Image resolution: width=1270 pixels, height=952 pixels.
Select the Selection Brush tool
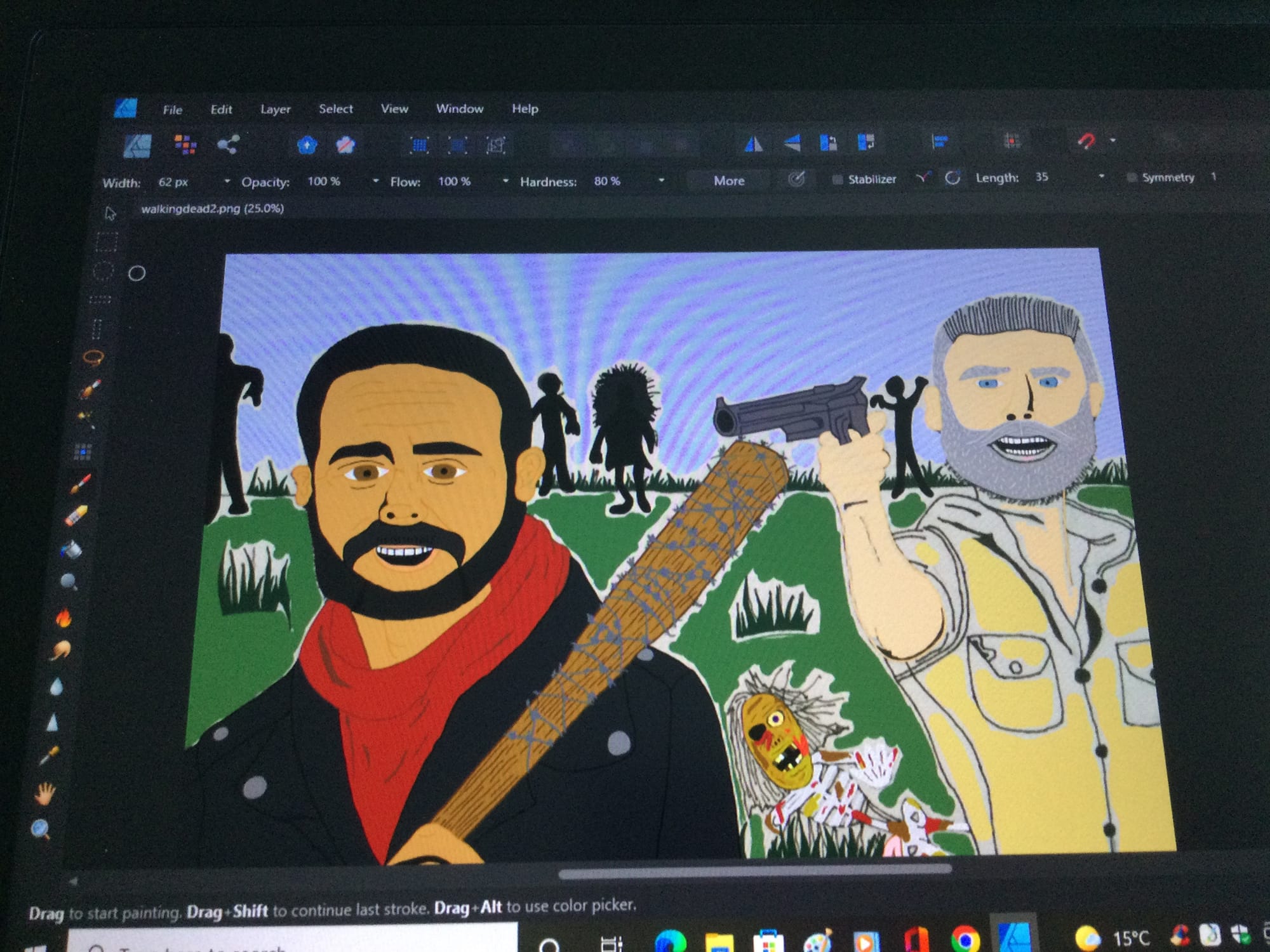[90, 388]
